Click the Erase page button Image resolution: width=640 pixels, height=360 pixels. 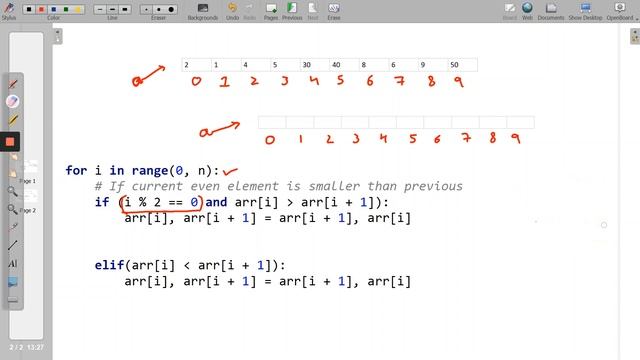(333, 11)
